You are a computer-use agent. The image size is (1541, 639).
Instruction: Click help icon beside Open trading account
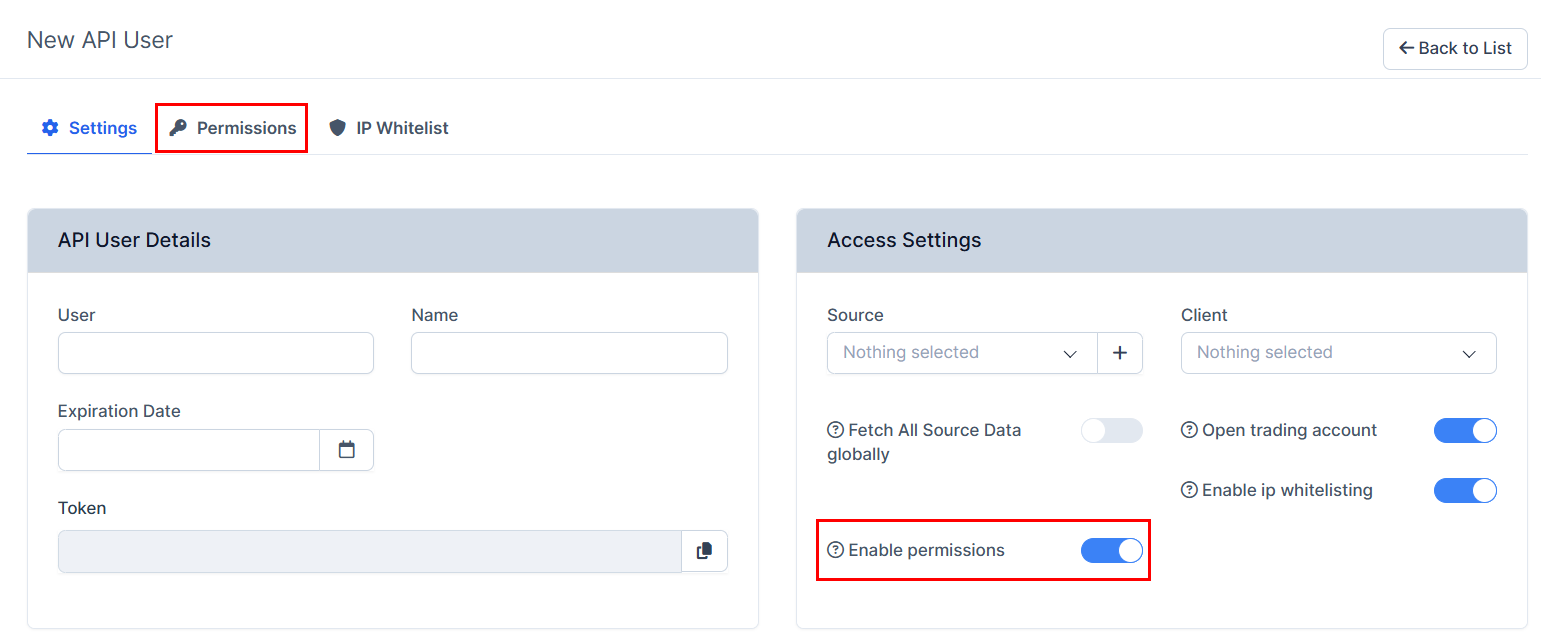[1189, 430]
